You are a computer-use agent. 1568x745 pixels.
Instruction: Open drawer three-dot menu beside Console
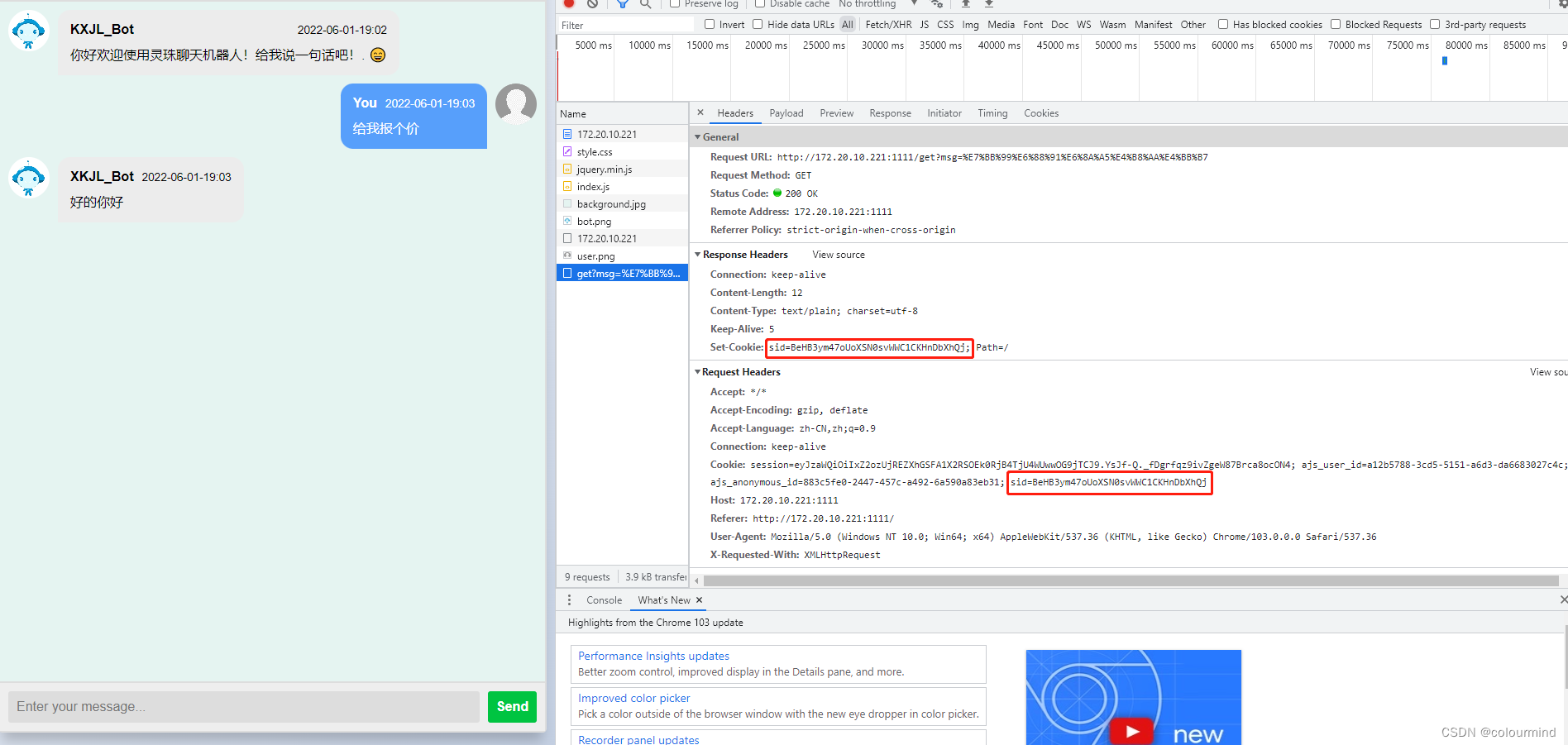(569, 600)
